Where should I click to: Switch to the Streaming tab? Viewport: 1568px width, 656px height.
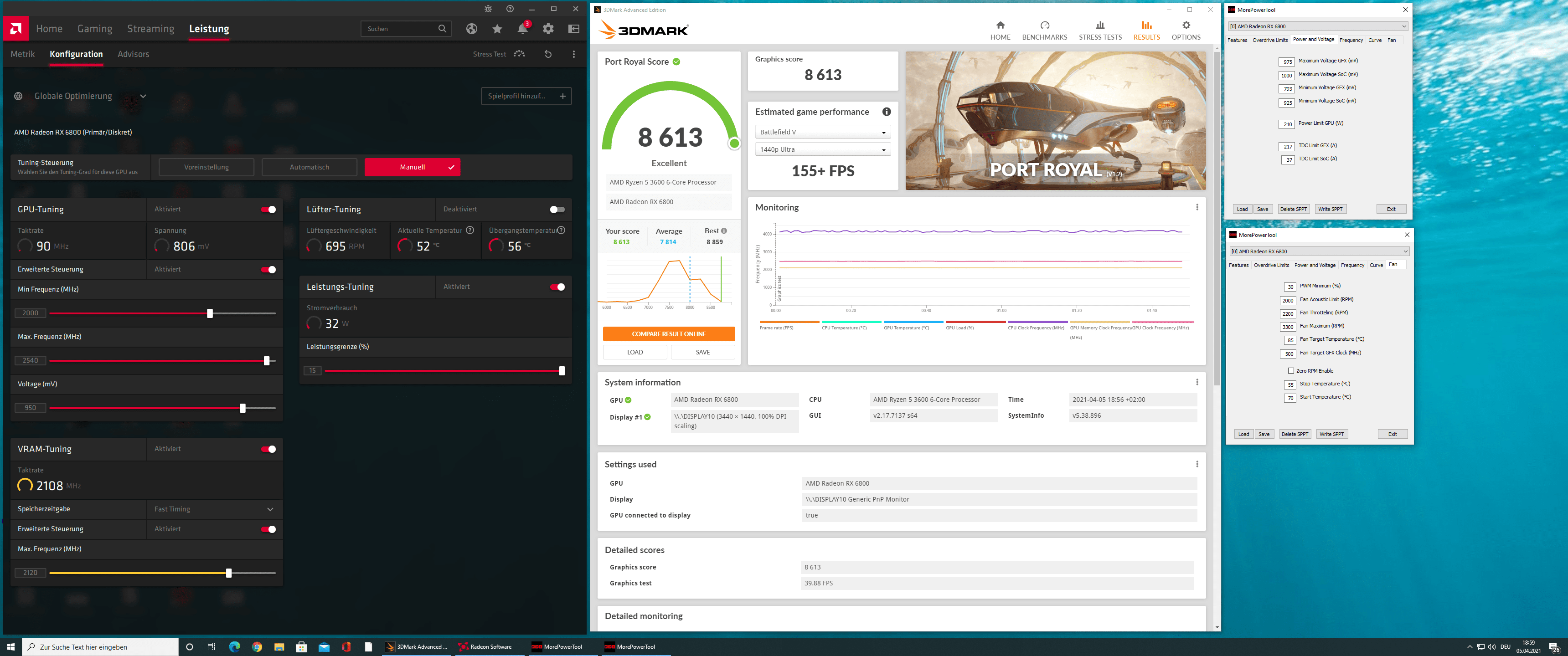(150, 29)
